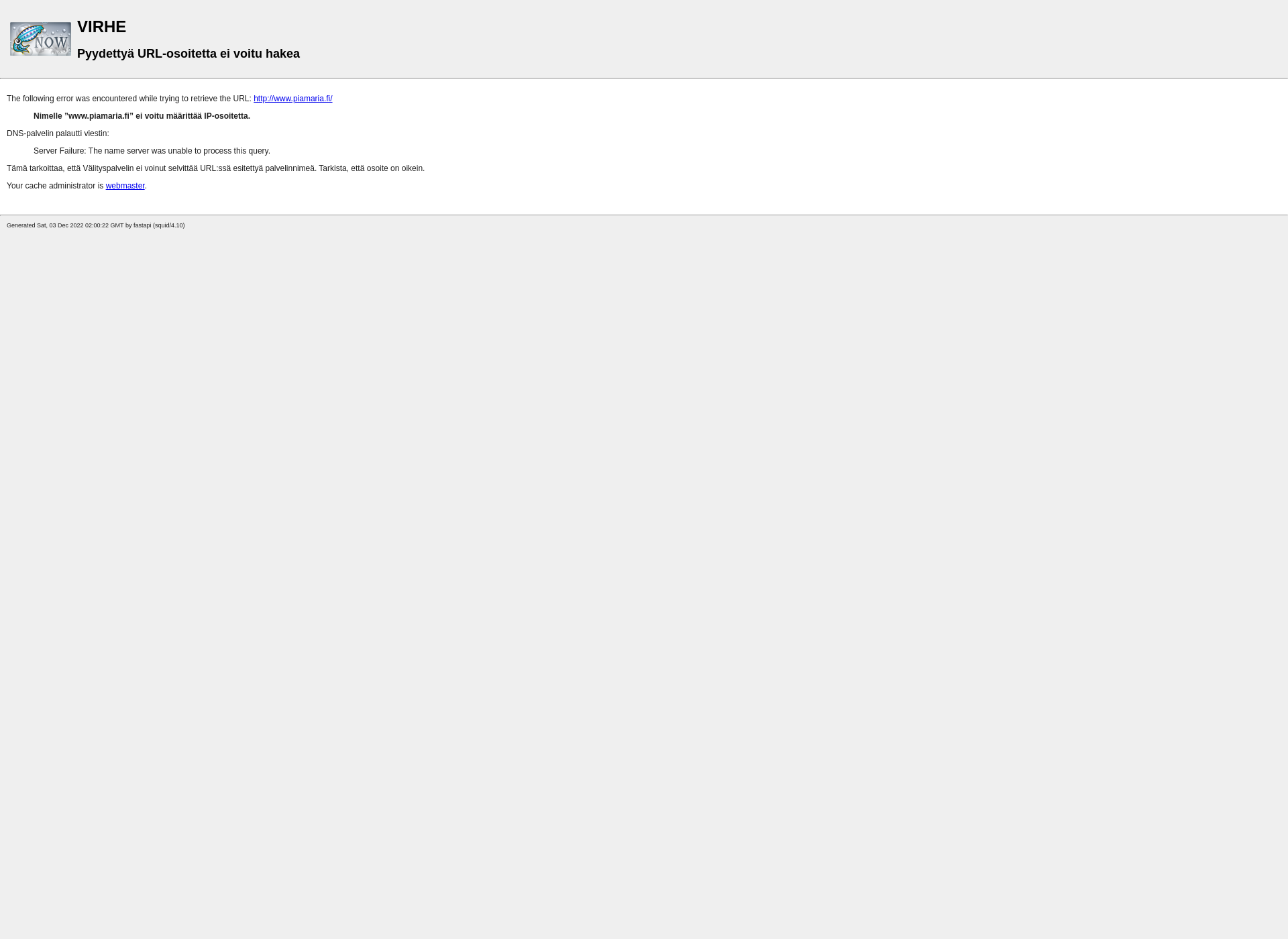Select the globe/network icon image

tap(40, 38)
